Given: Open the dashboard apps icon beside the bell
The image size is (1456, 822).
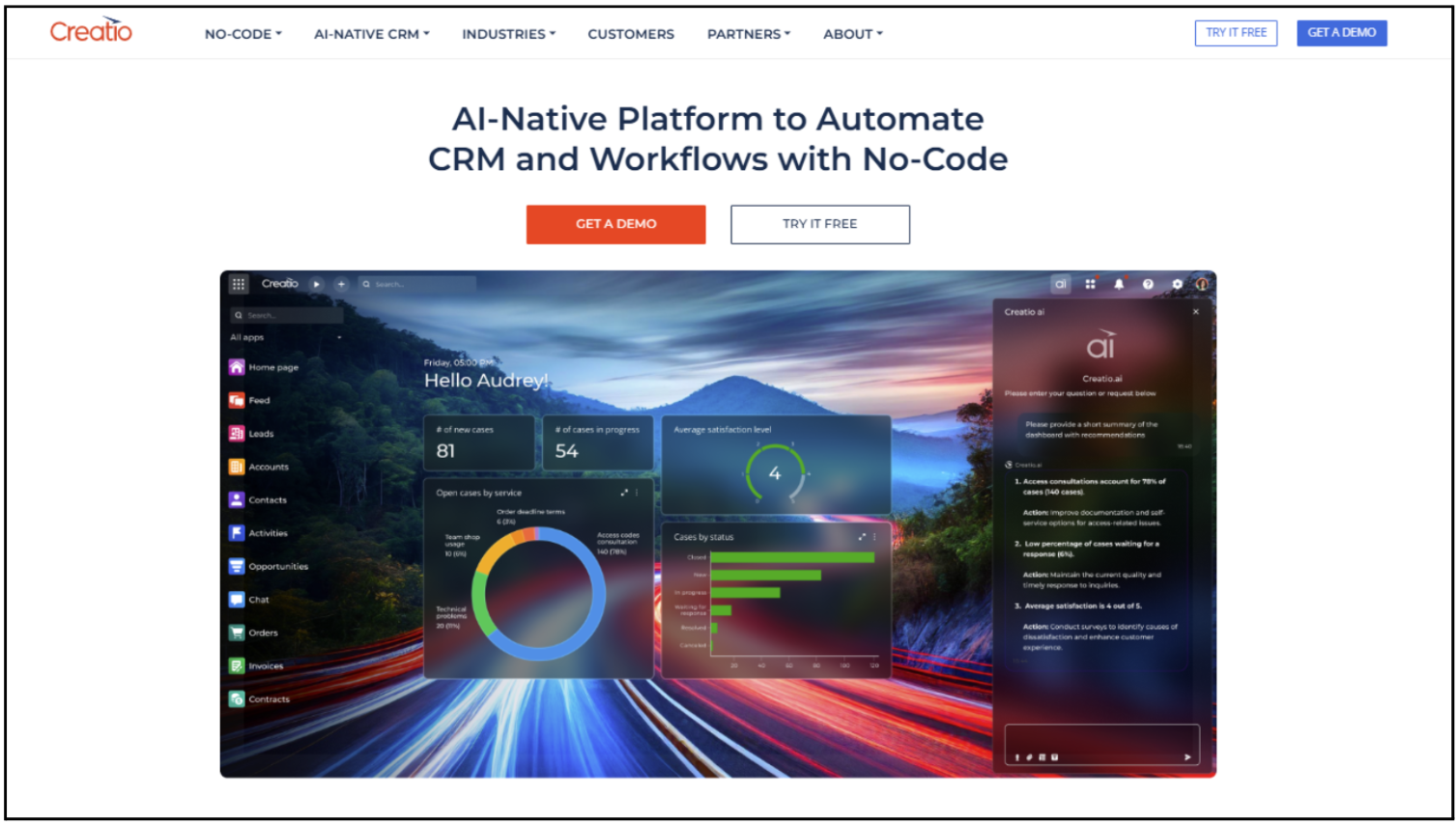Looking at the screenshot, I should point(1090,284).
